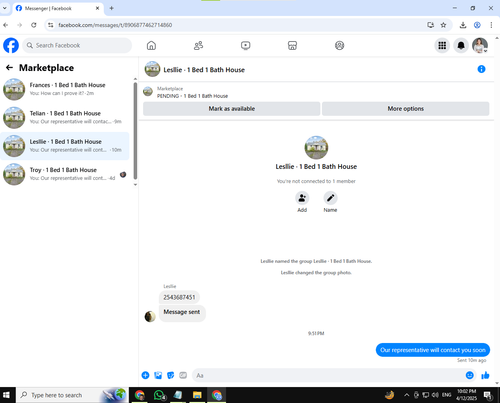Click the Name pencil edit icon
The width and height of the screenshot is (500, 403).
pos(330,198)
